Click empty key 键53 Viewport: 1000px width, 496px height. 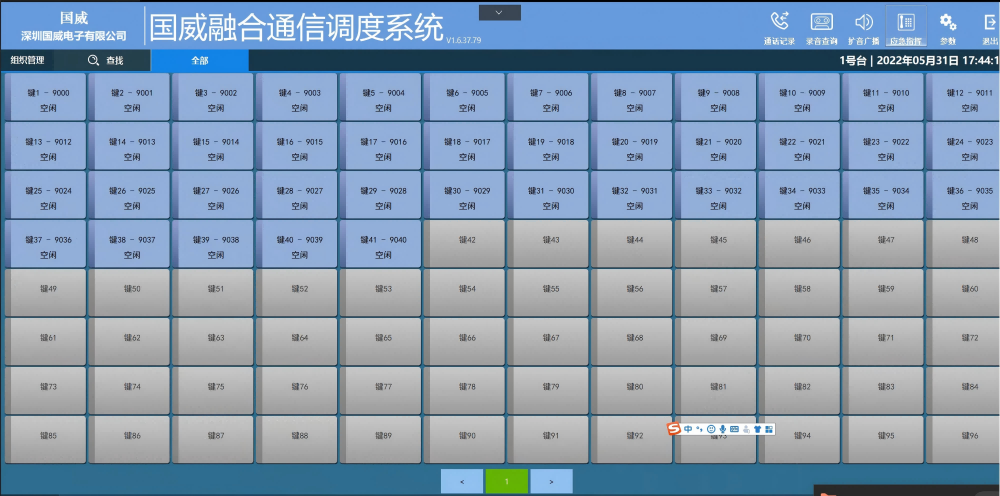tap(380, 293)
